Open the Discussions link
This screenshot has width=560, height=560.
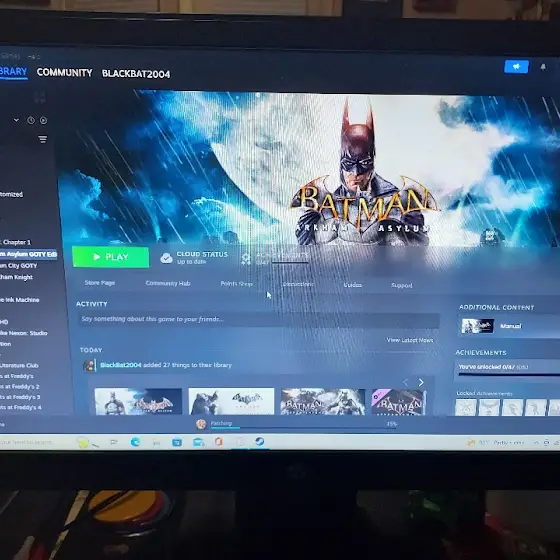point(298,284)
